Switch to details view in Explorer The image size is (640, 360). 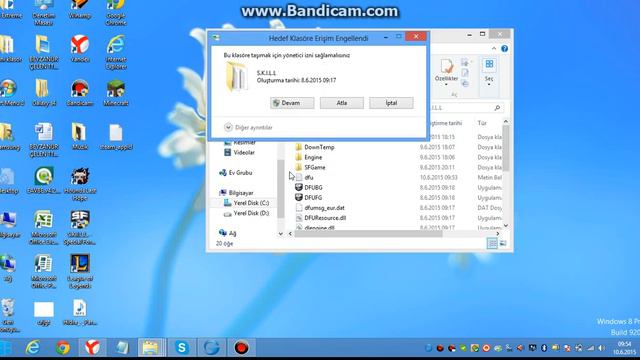[x=492, y=243]
